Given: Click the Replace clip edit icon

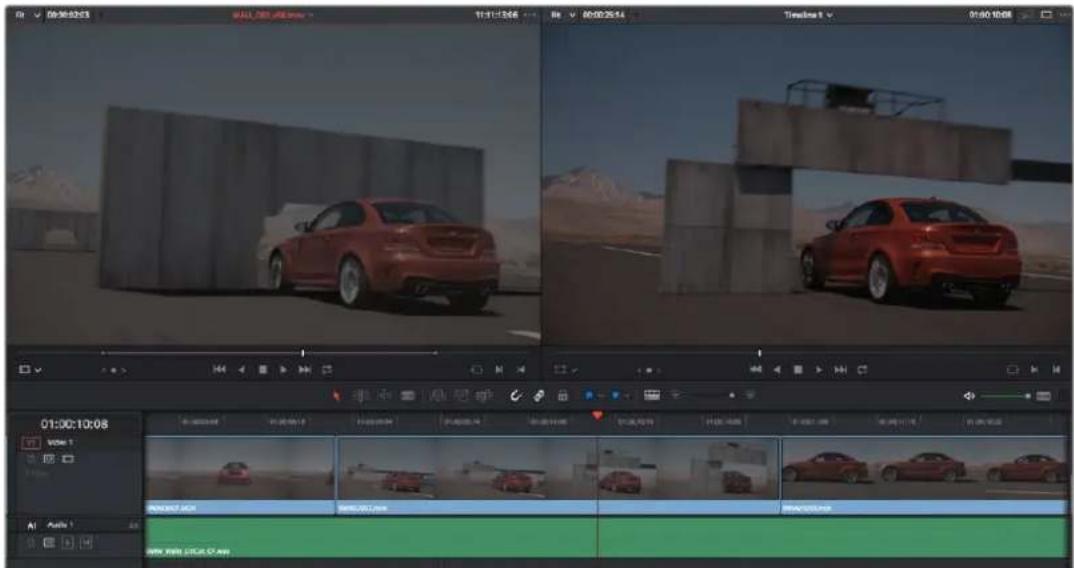Looking at the screenshot, I should coord(484,395).
